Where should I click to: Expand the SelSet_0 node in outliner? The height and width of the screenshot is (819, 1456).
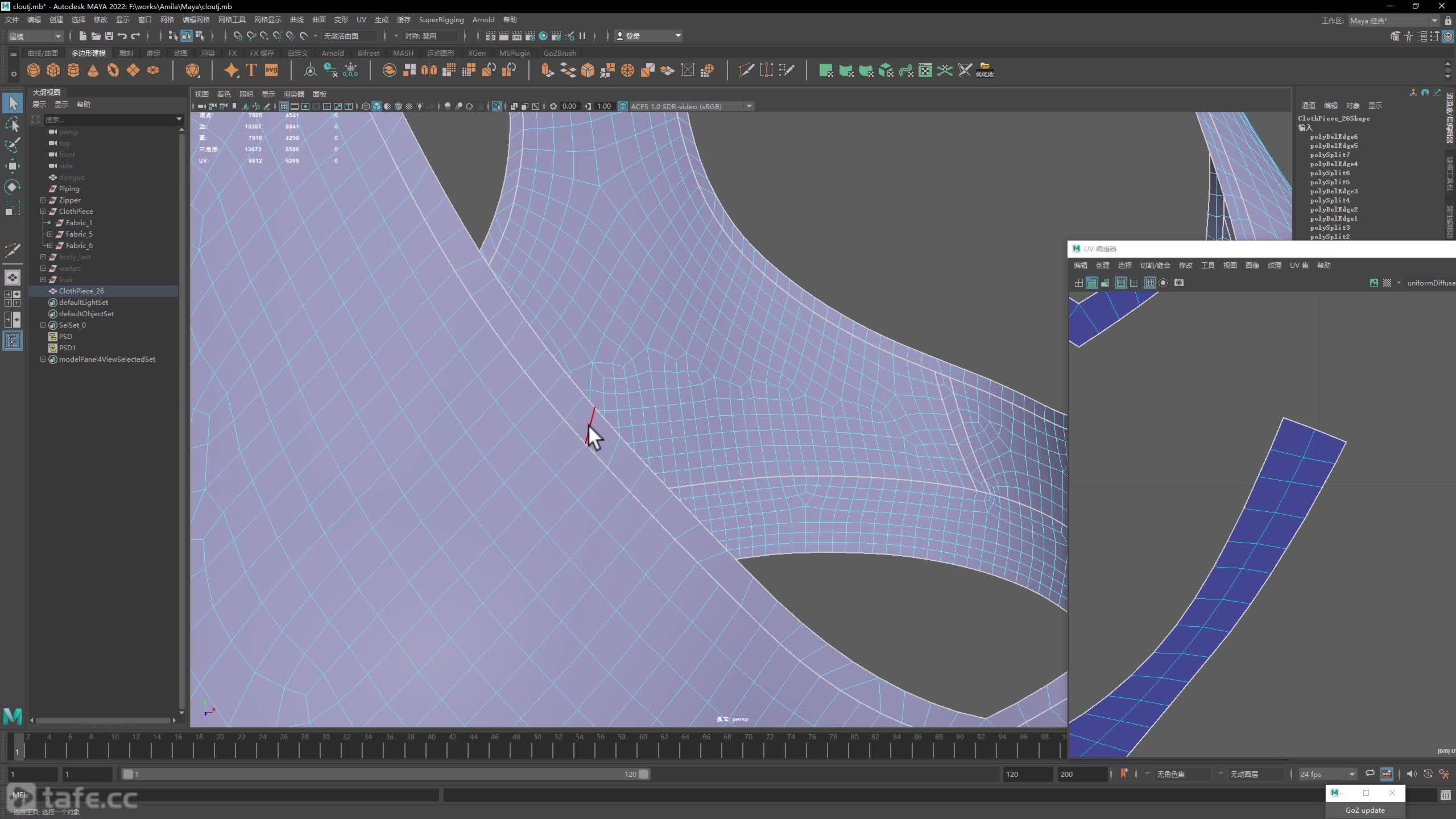43,325
